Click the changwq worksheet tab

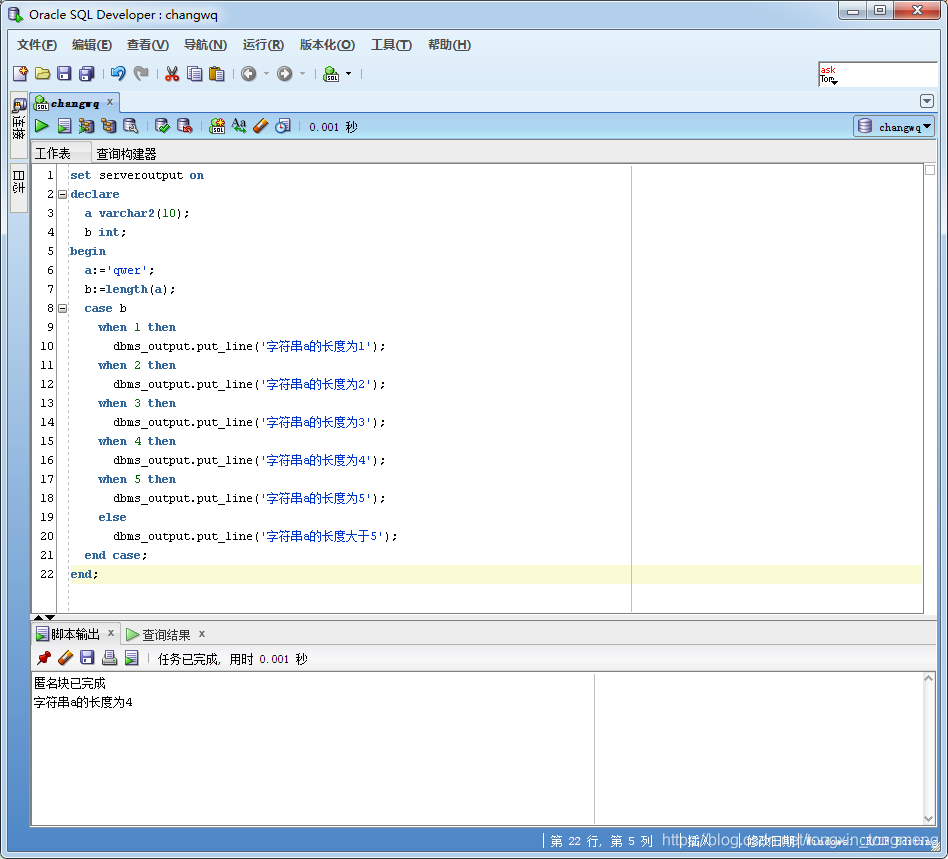(75, 103)
